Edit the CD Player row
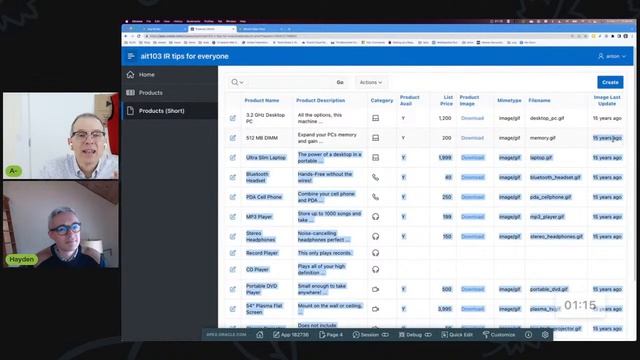 coord(233,269)
